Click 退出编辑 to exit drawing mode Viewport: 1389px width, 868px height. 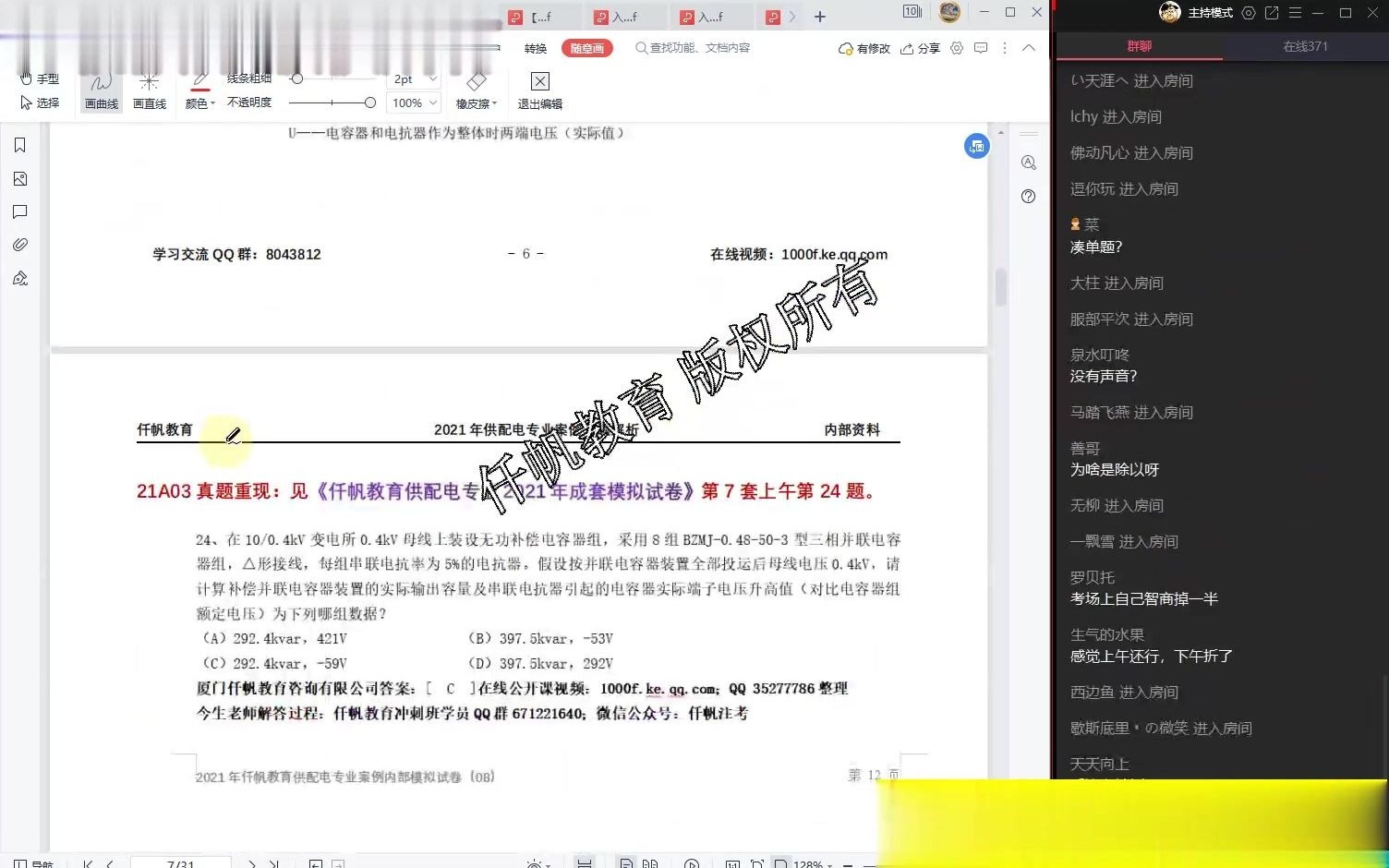coord(540,91)
